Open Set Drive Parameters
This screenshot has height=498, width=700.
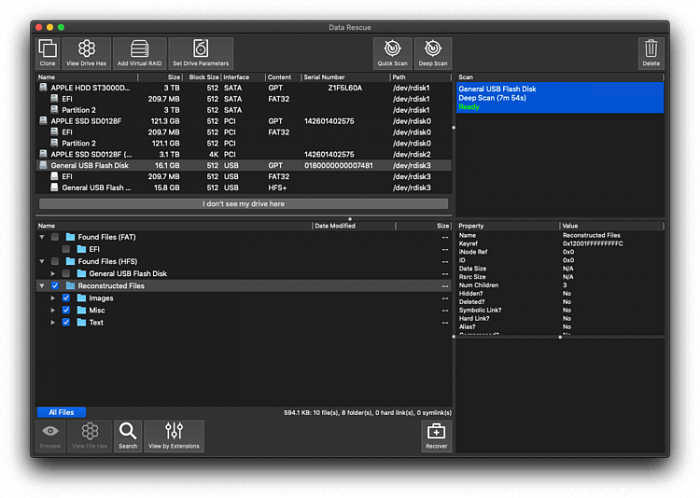tap(200, 53)
